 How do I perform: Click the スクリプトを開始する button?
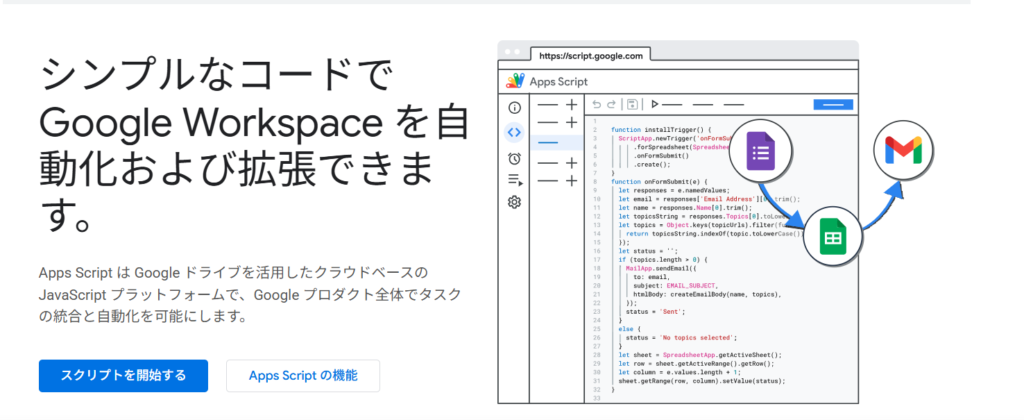click(123, 376)
